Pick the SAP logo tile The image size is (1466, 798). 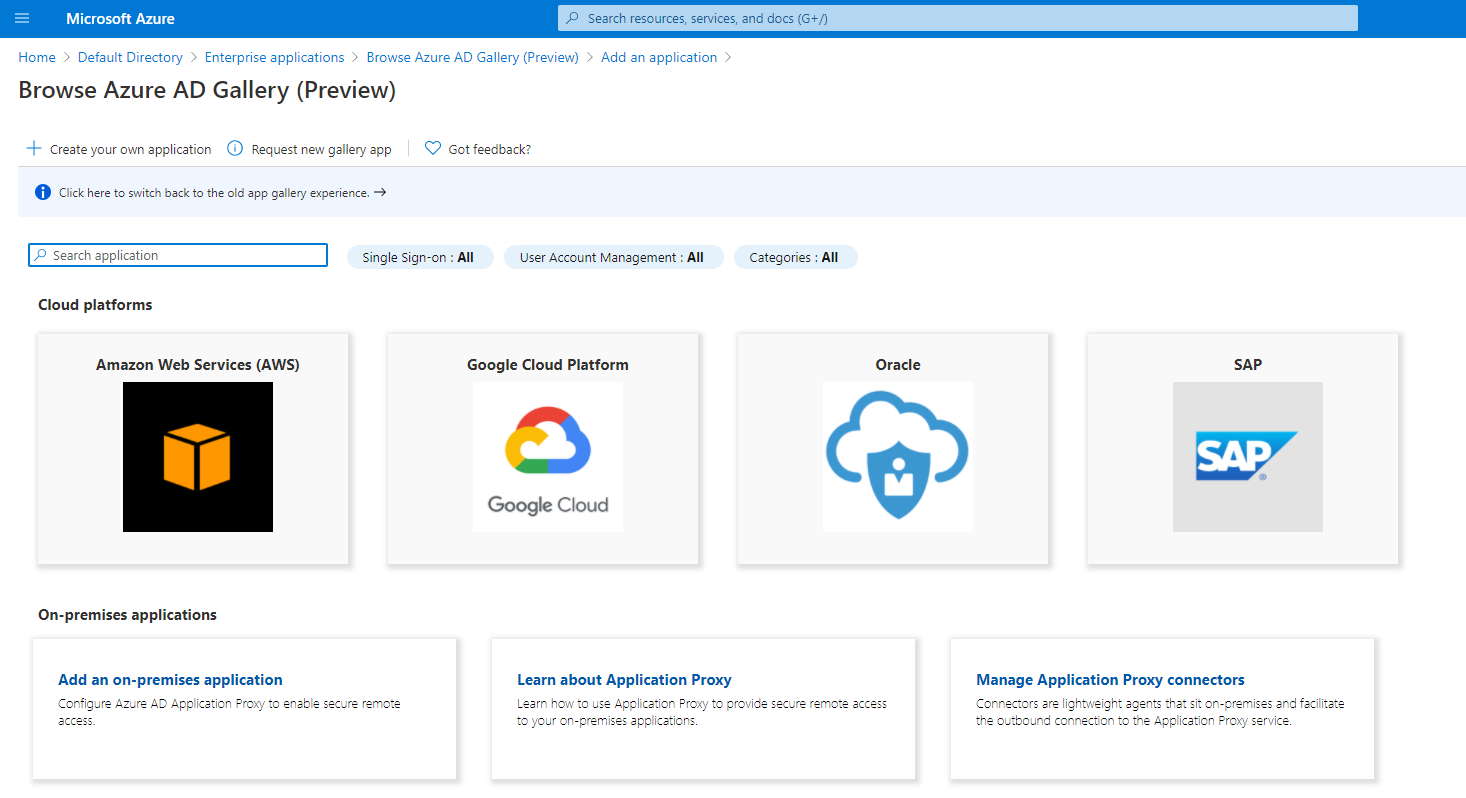coord(1247,457)
